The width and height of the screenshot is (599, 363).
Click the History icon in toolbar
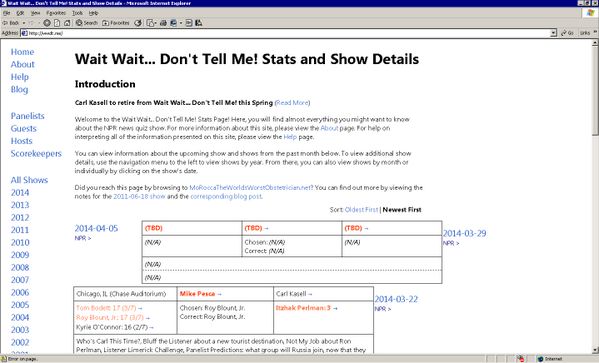138,23
